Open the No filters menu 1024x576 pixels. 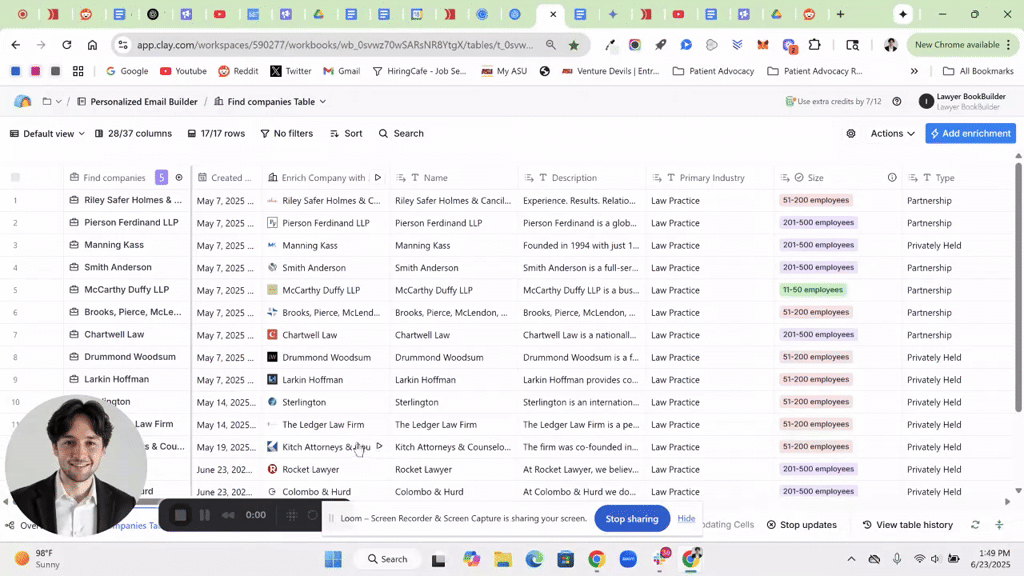tap(286, 134)
